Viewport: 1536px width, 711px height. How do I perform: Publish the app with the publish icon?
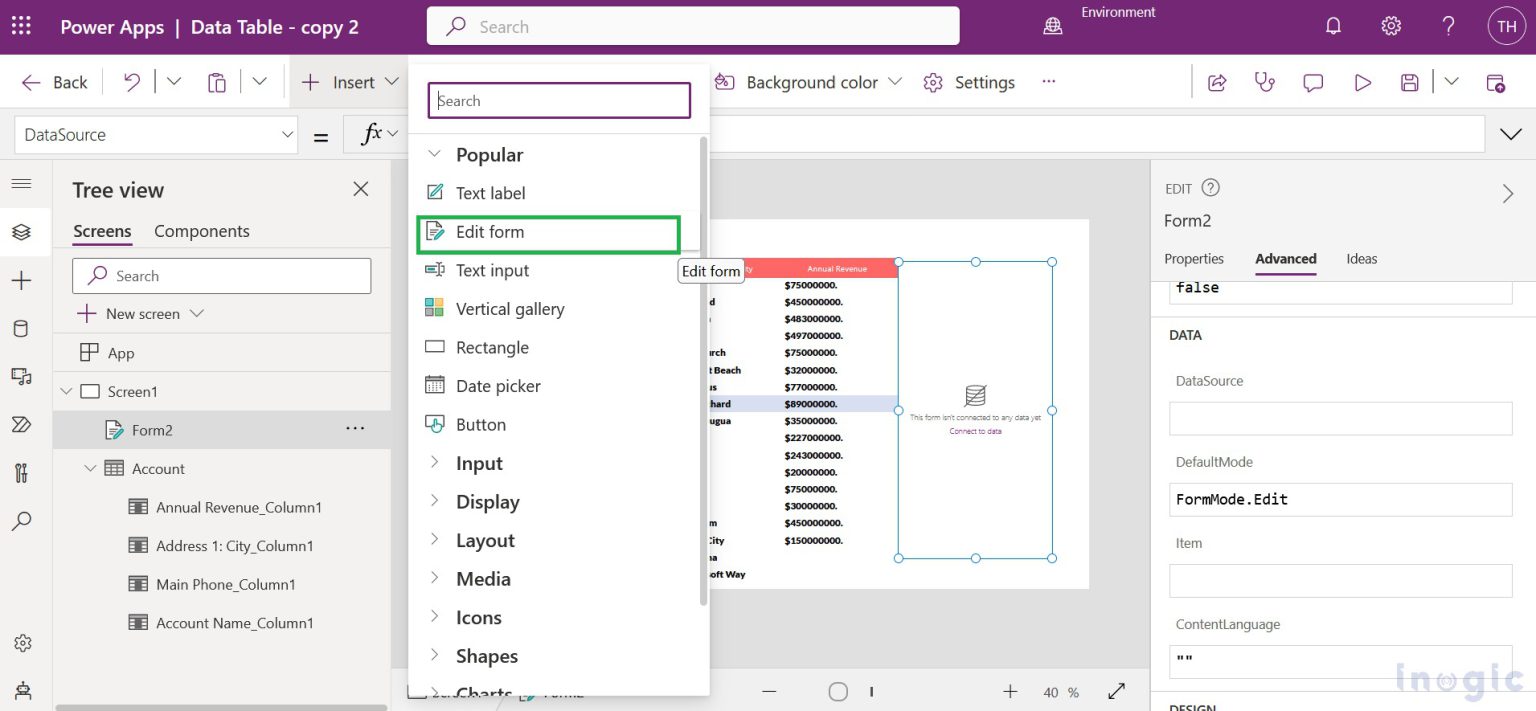tap(1497, 82)
